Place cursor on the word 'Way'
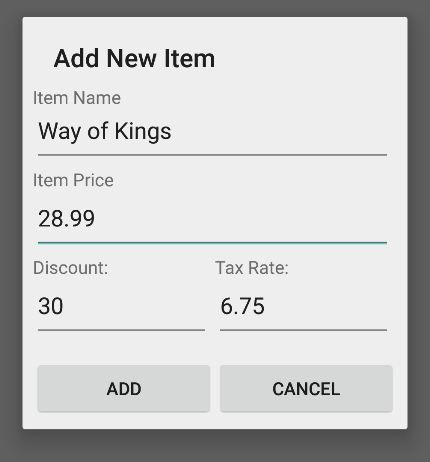The width and height of the screenshot is (430, 462). coord(59,132)
